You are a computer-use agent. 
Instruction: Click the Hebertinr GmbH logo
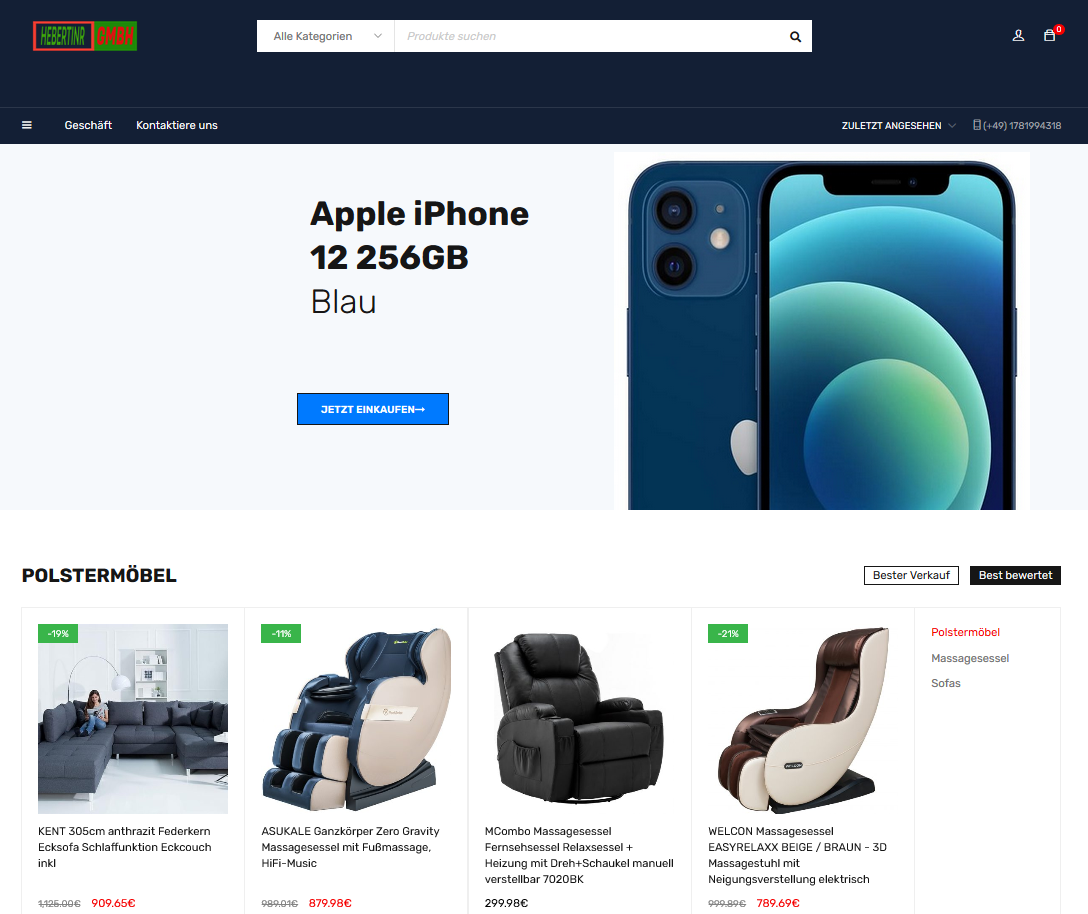[85, 36]
